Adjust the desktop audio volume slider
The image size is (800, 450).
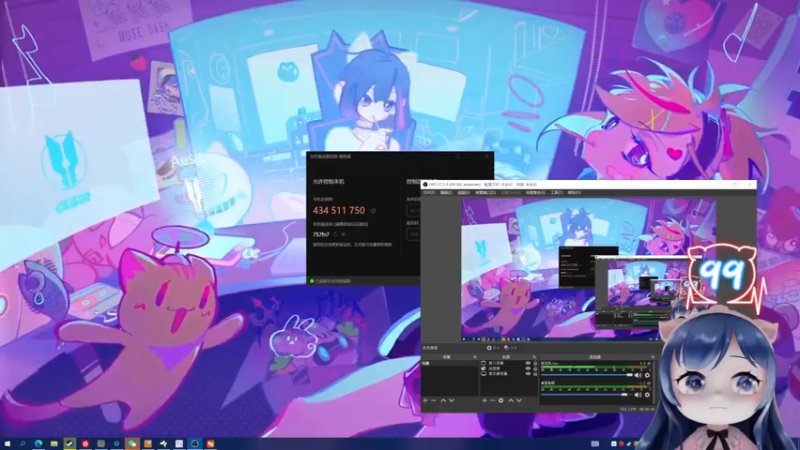pos(587,395)
